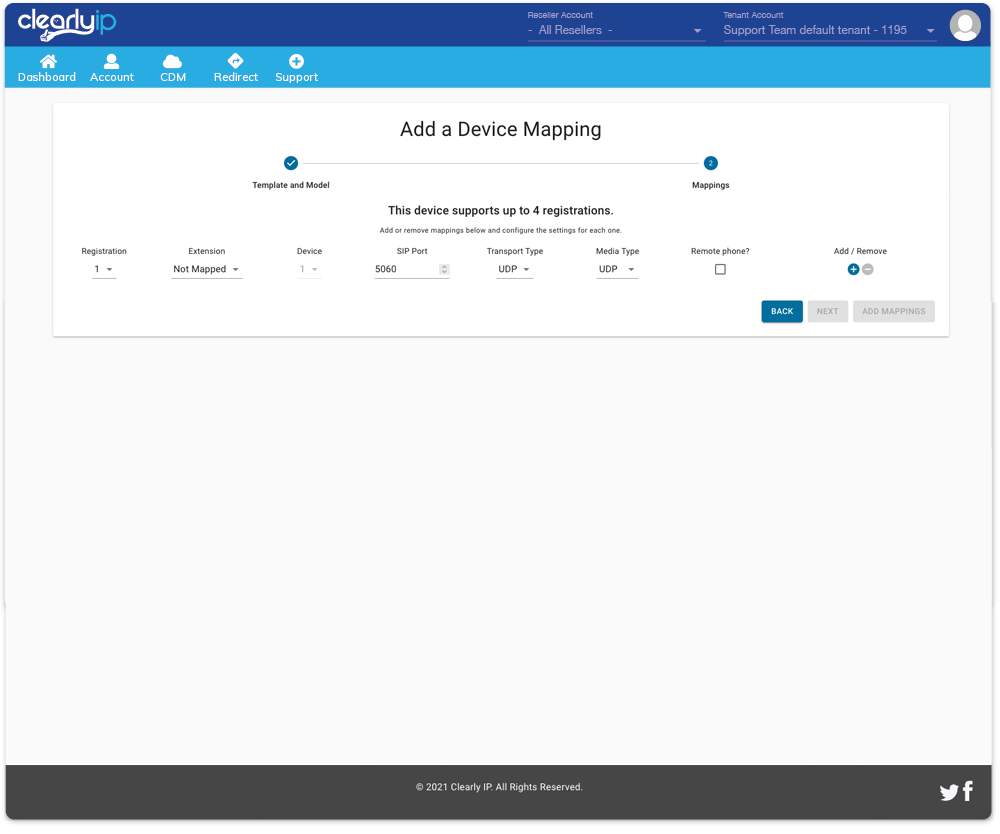This screenshot has height=834, width=1000.
Task: Open the Facebook link in footer
Action: (968, 792)
